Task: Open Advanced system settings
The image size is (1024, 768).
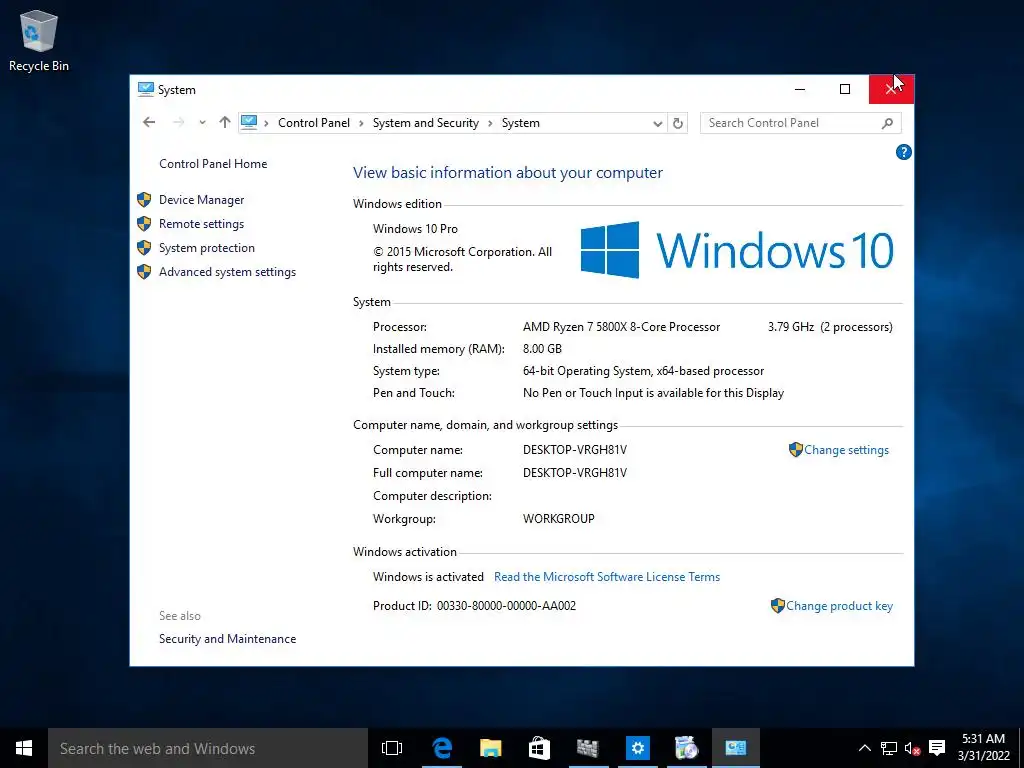Action: coord(227,272)
